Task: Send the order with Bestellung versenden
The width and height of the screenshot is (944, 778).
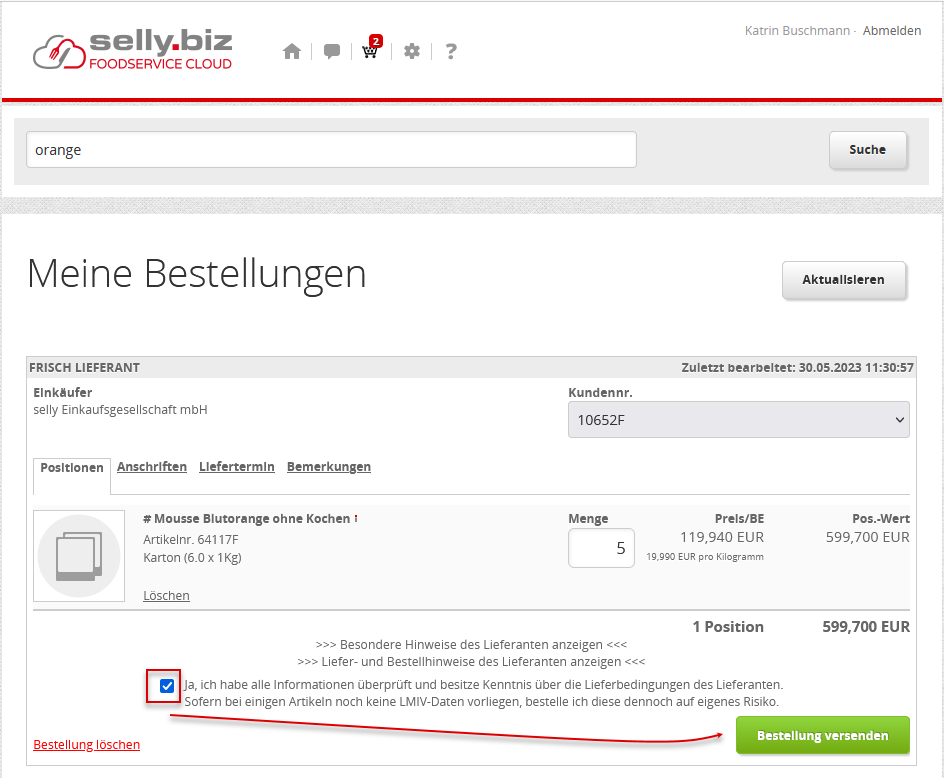Action: pos(822,735)
